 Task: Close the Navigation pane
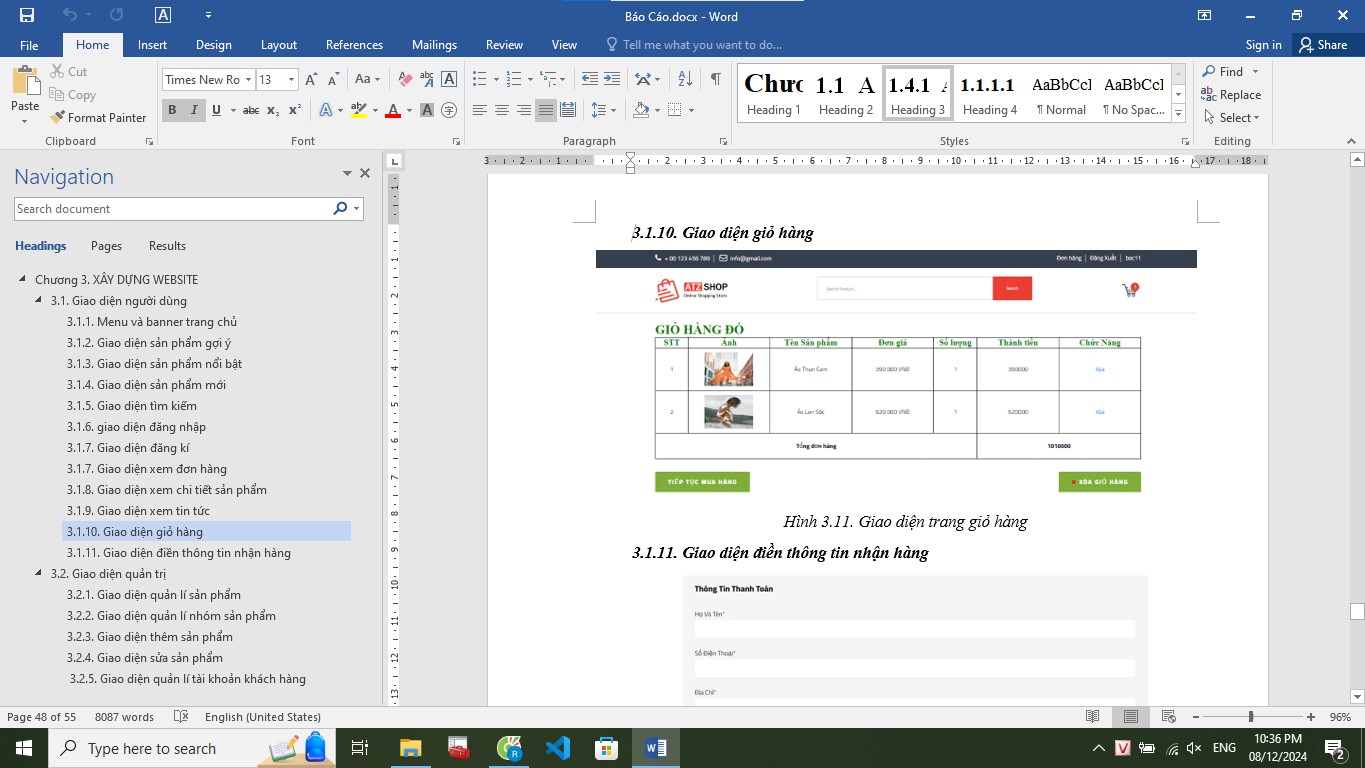365,174
